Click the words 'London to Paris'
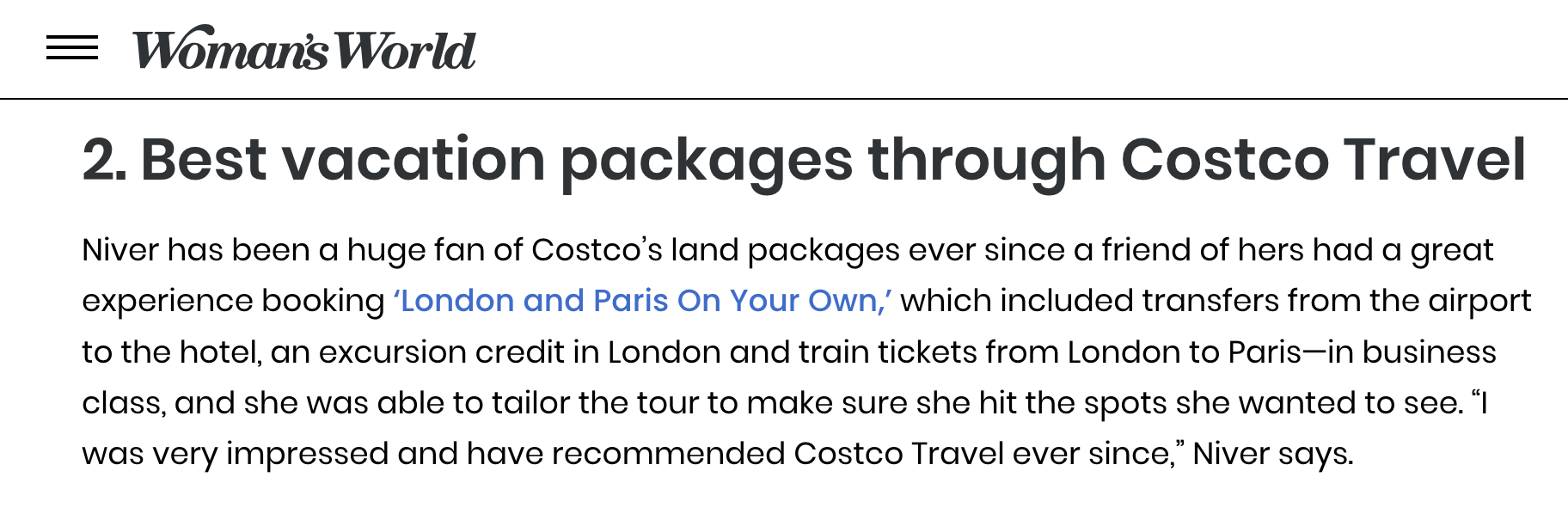The image size is (1568, 526). 1184,352
